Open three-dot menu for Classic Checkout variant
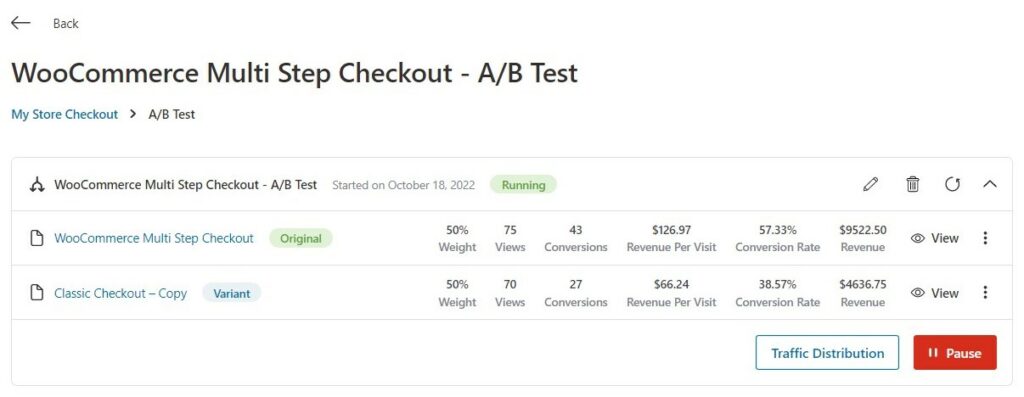 pos(985,293)
